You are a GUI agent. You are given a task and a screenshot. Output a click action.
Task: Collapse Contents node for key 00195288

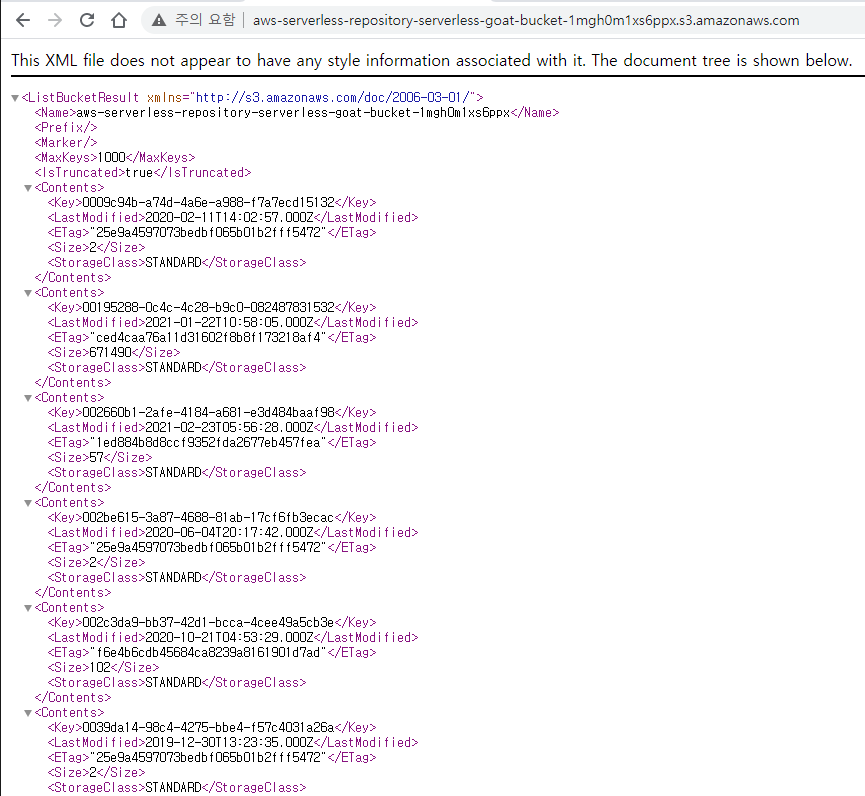click(x=28, y=293)
